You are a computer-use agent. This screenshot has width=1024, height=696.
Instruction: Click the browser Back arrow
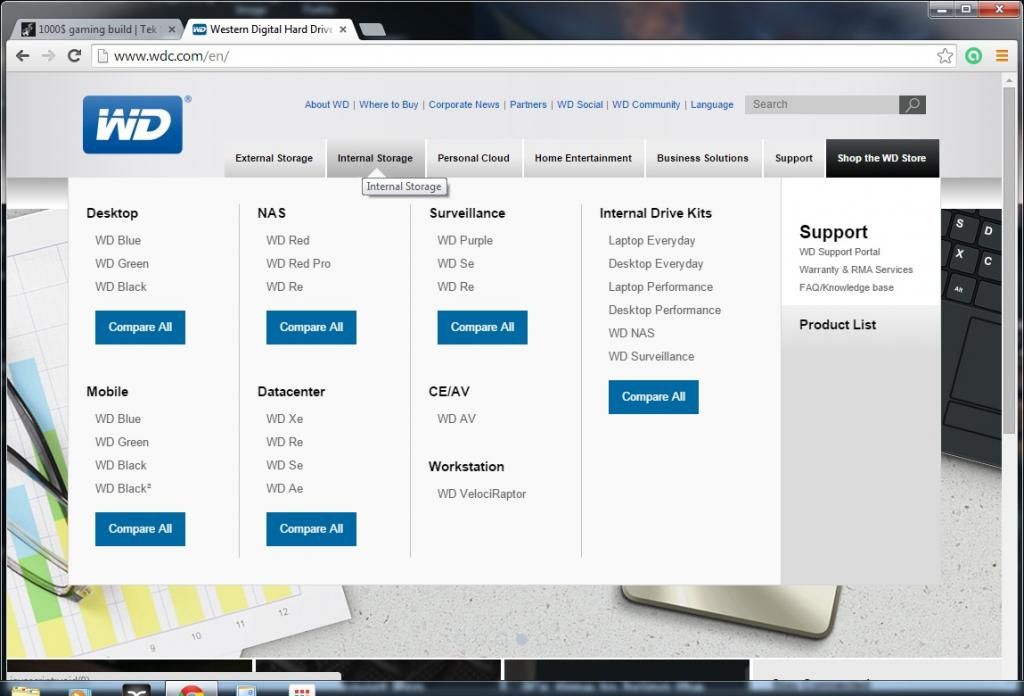(23, 56)
